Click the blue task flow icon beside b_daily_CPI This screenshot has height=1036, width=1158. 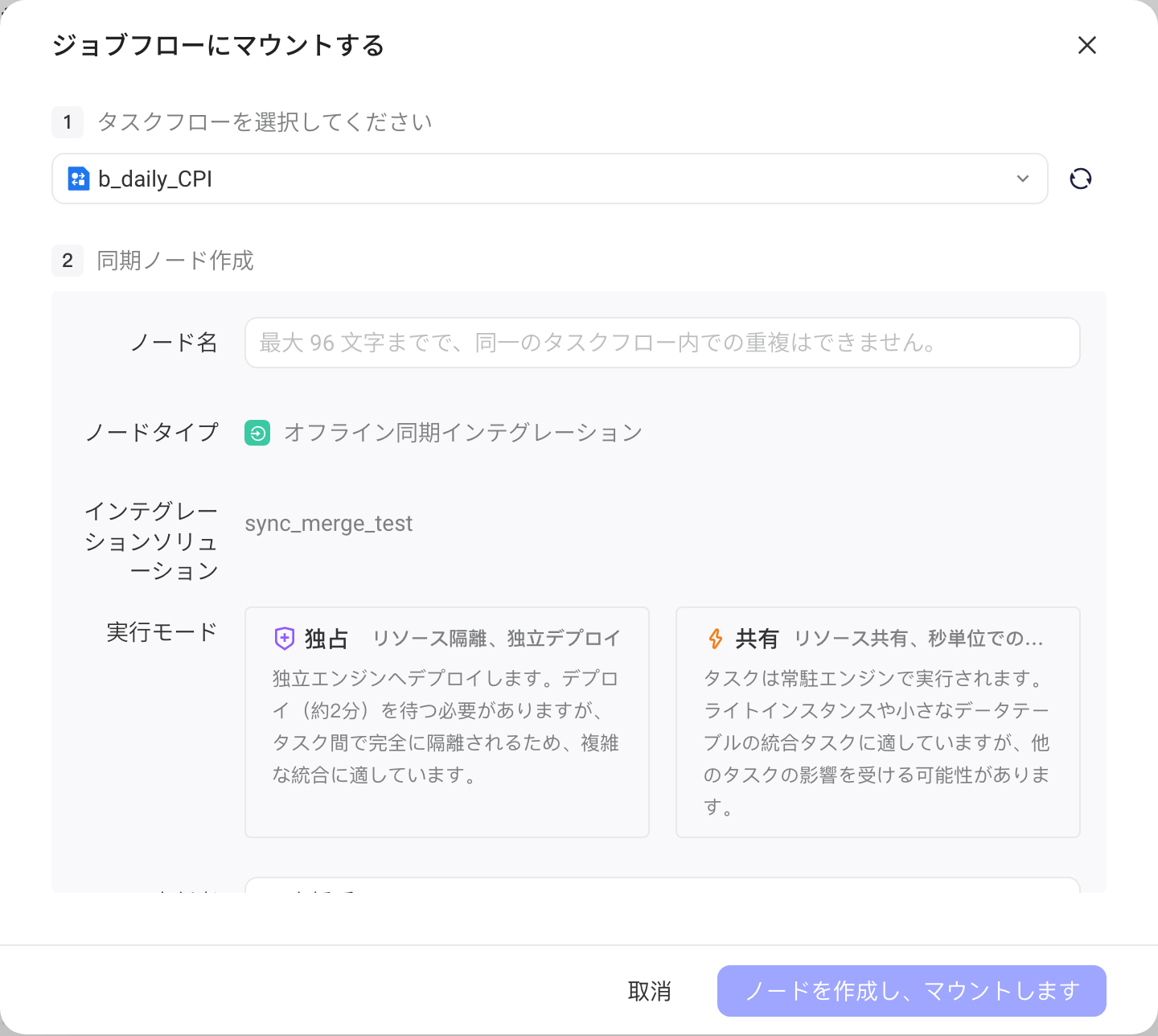coord(79,179)
